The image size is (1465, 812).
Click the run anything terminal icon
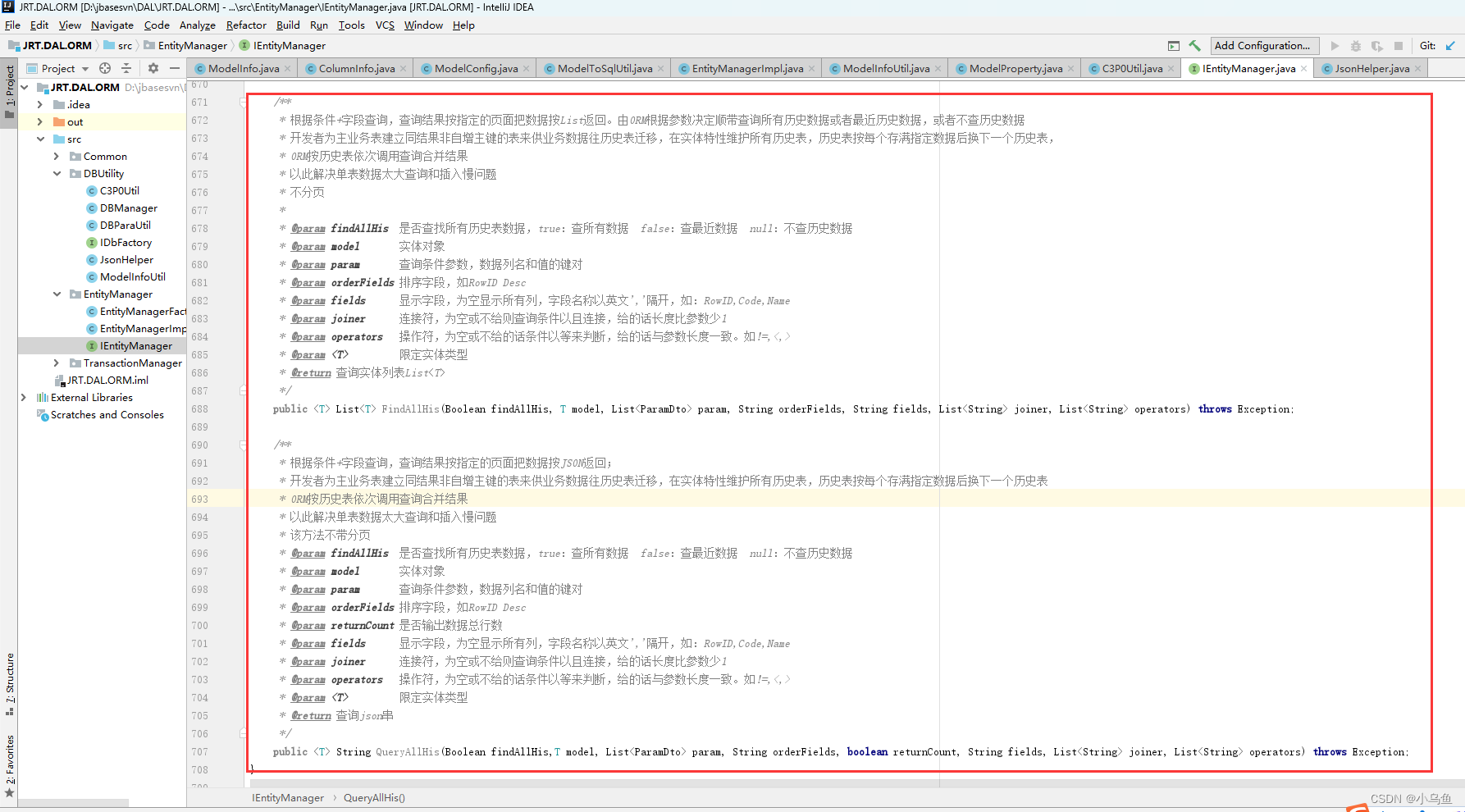(1174, 46)
